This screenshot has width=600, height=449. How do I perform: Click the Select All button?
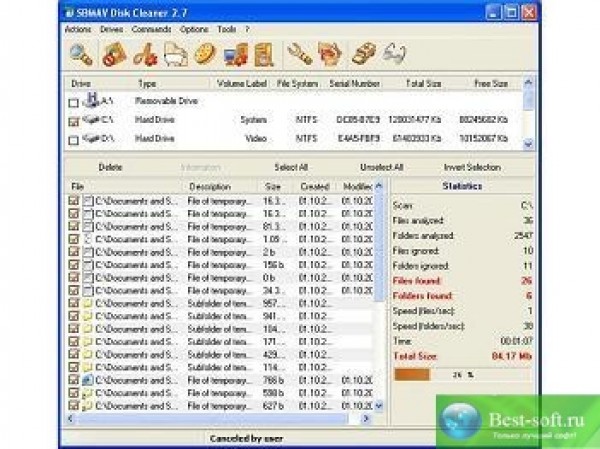tap(291, 167)
